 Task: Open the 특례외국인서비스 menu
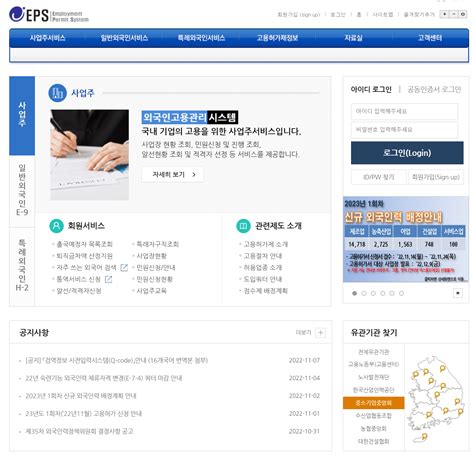coord(201,38)
